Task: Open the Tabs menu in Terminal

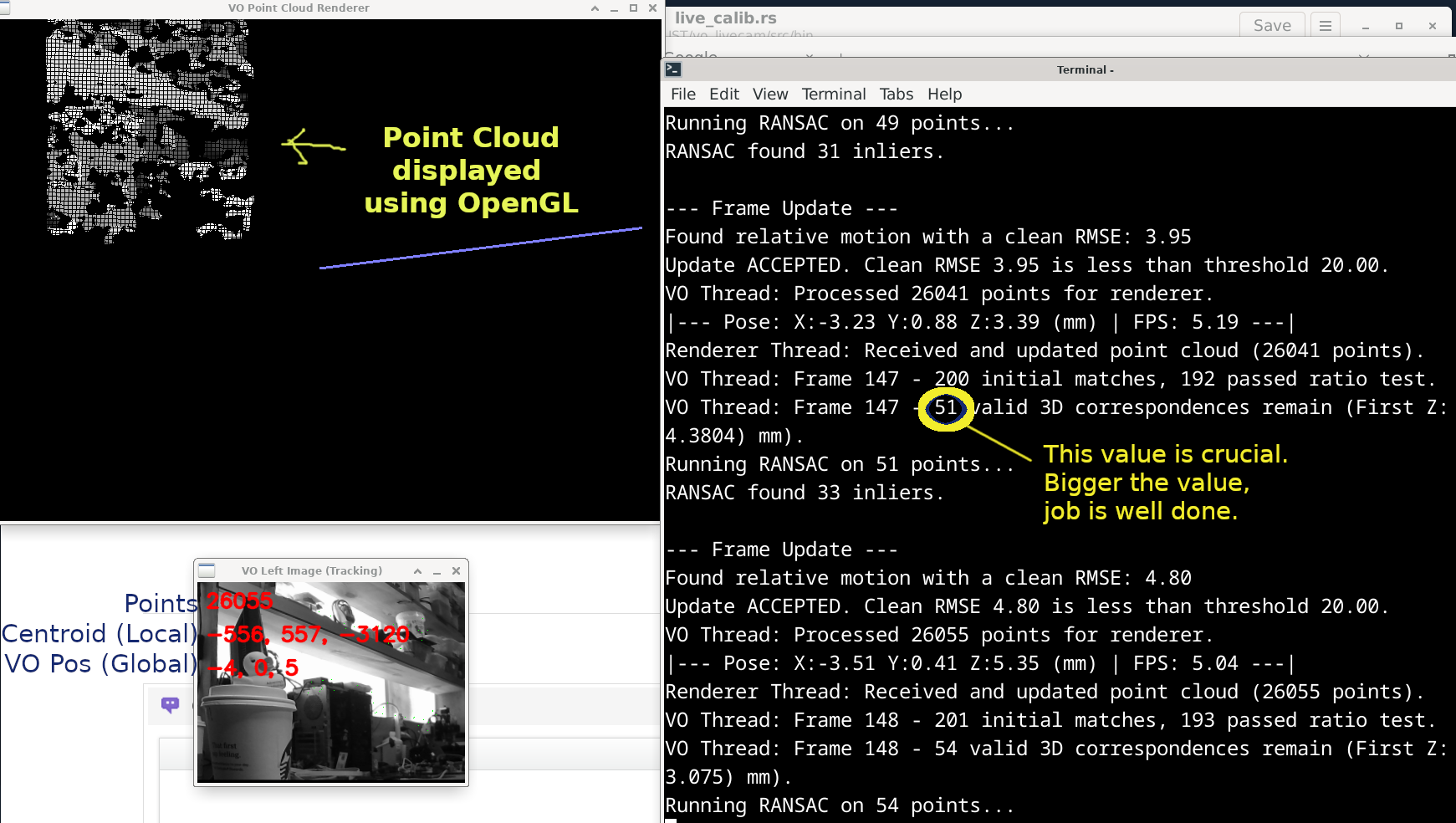Action: tap(896, 95)
